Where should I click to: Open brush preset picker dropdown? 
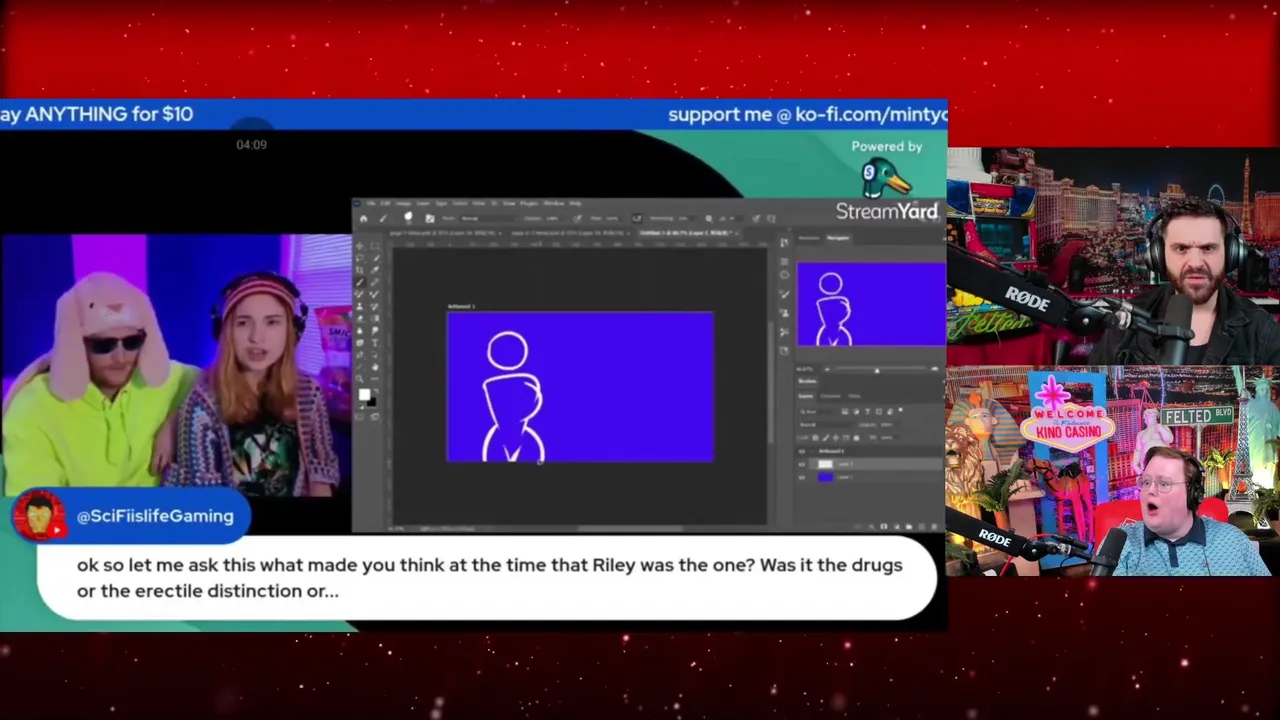coord(408,217)
